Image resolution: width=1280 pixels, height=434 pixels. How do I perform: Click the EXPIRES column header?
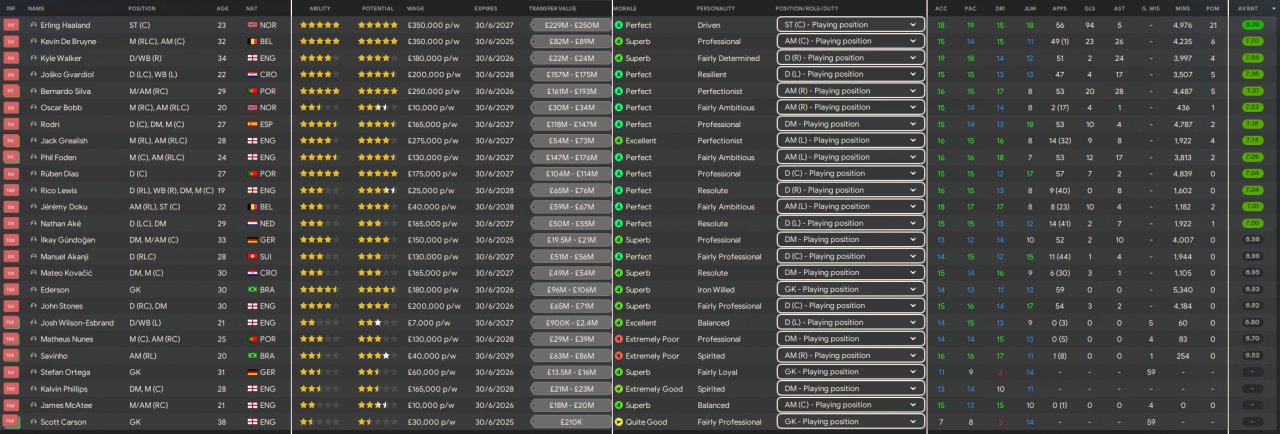coord(486,8)
